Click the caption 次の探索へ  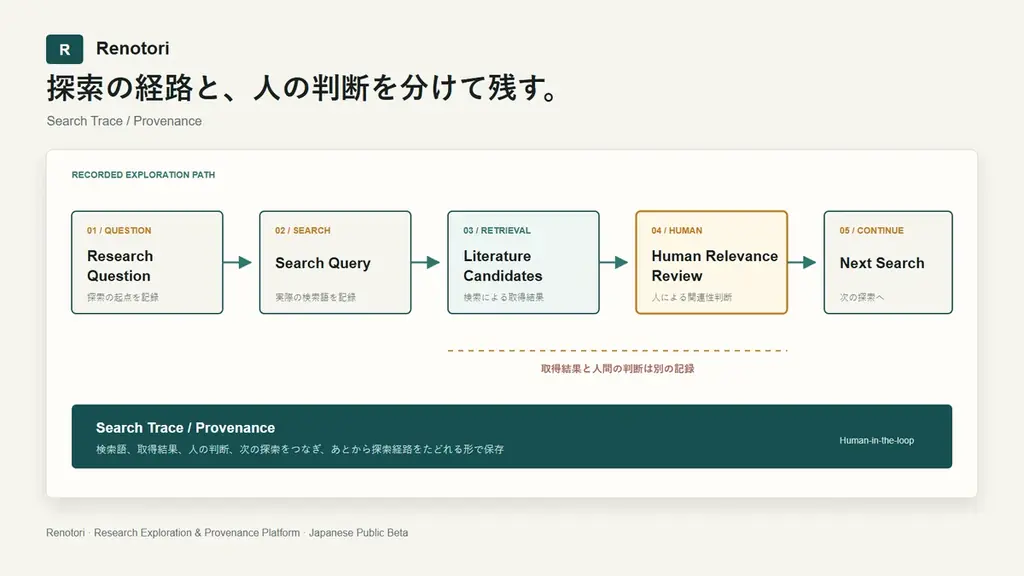(x=861, y=297)
